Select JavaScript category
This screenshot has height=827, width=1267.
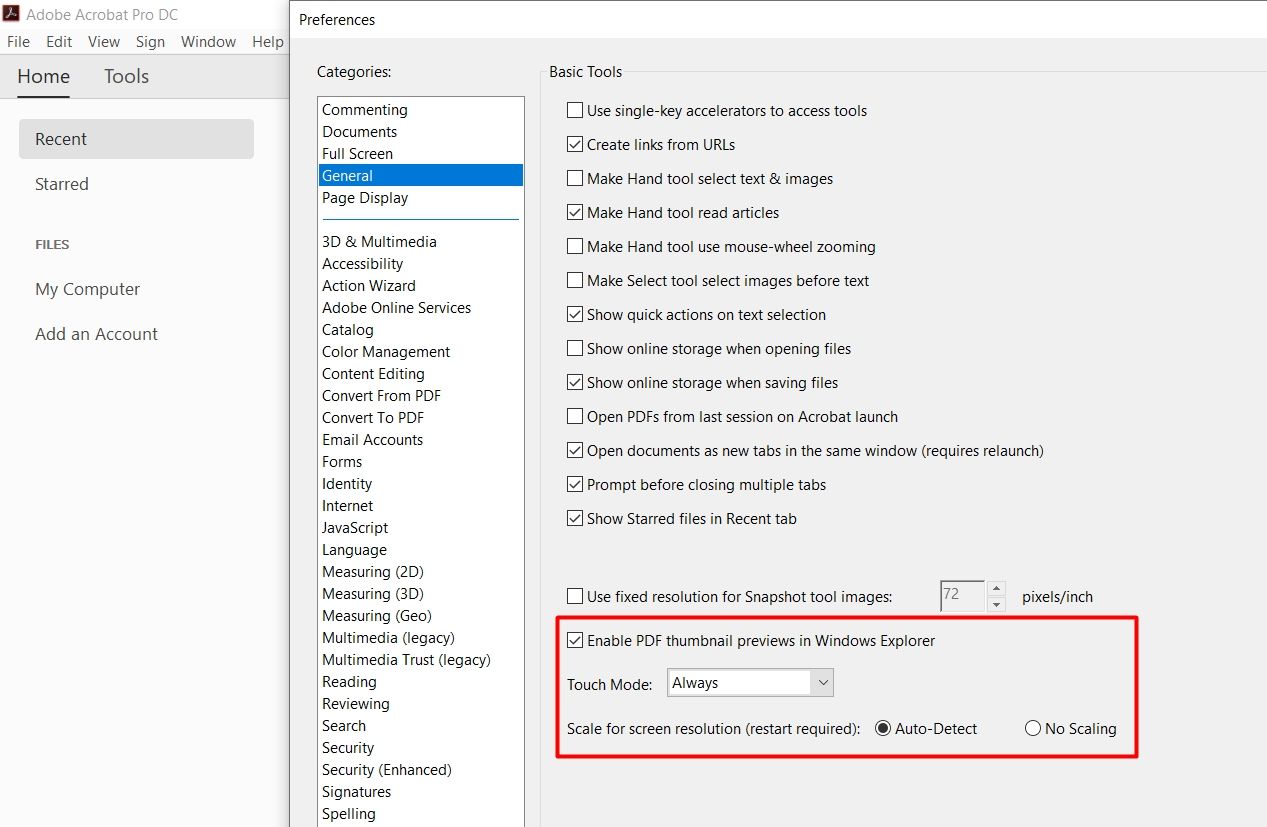click(x=421, y=528)
